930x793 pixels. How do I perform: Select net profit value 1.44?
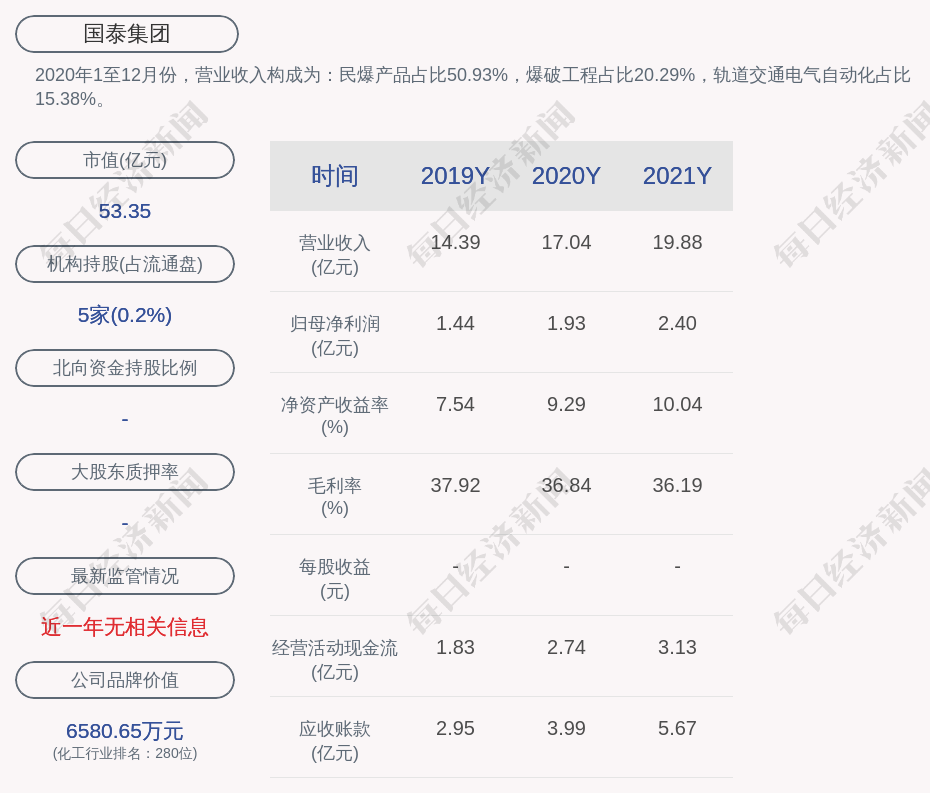point(455,323)
